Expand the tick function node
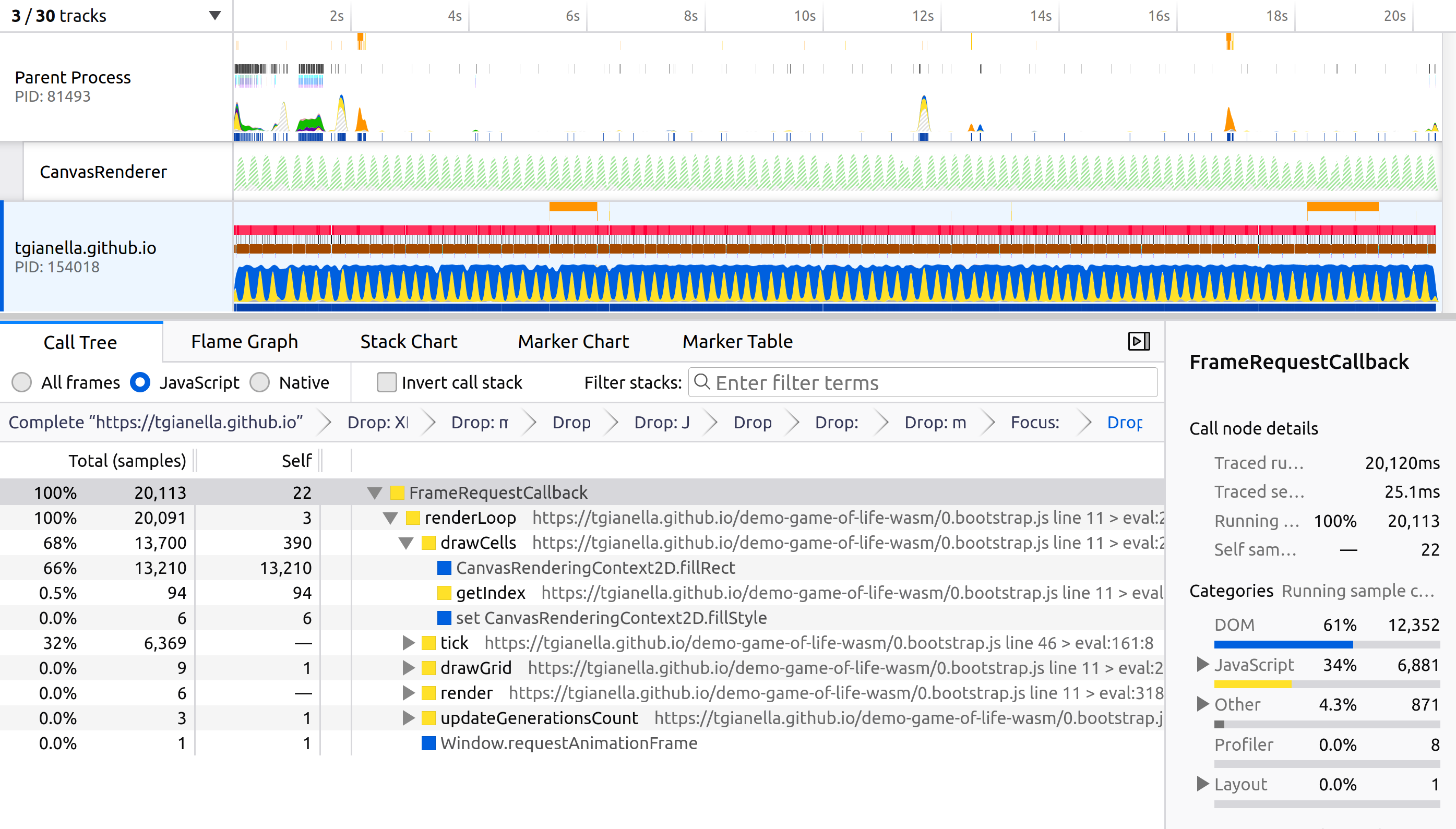 coord(408,643)
